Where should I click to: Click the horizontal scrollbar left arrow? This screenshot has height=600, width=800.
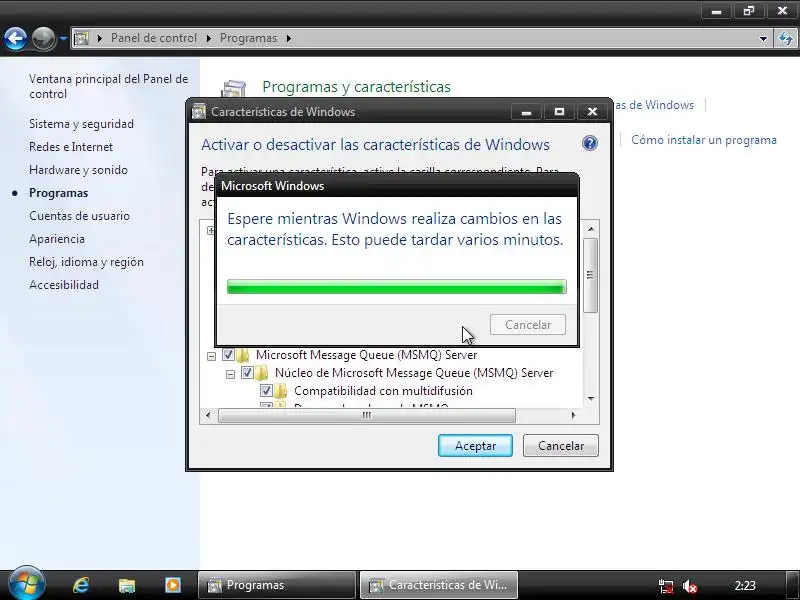tap(208, 415)
